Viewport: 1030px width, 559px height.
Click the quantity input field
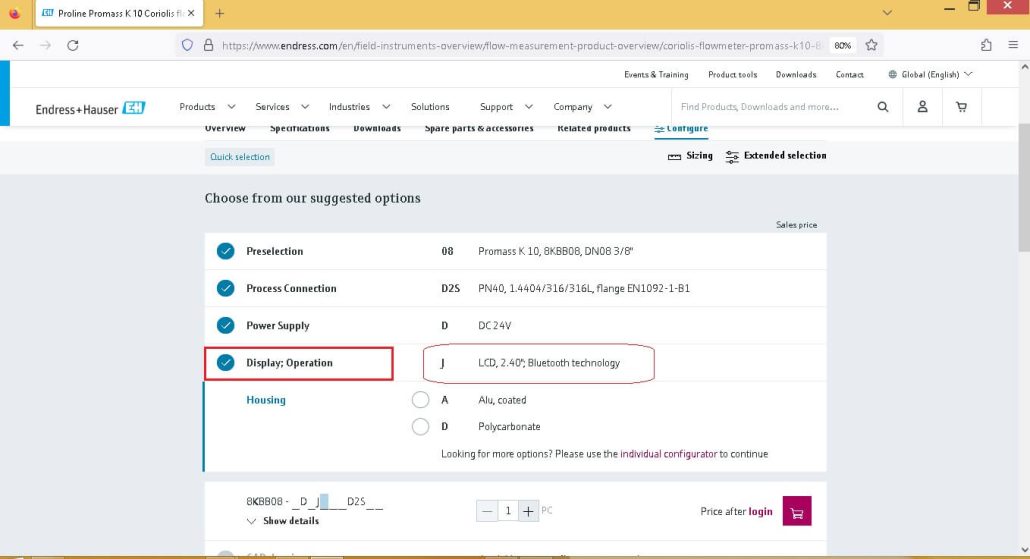508,510
